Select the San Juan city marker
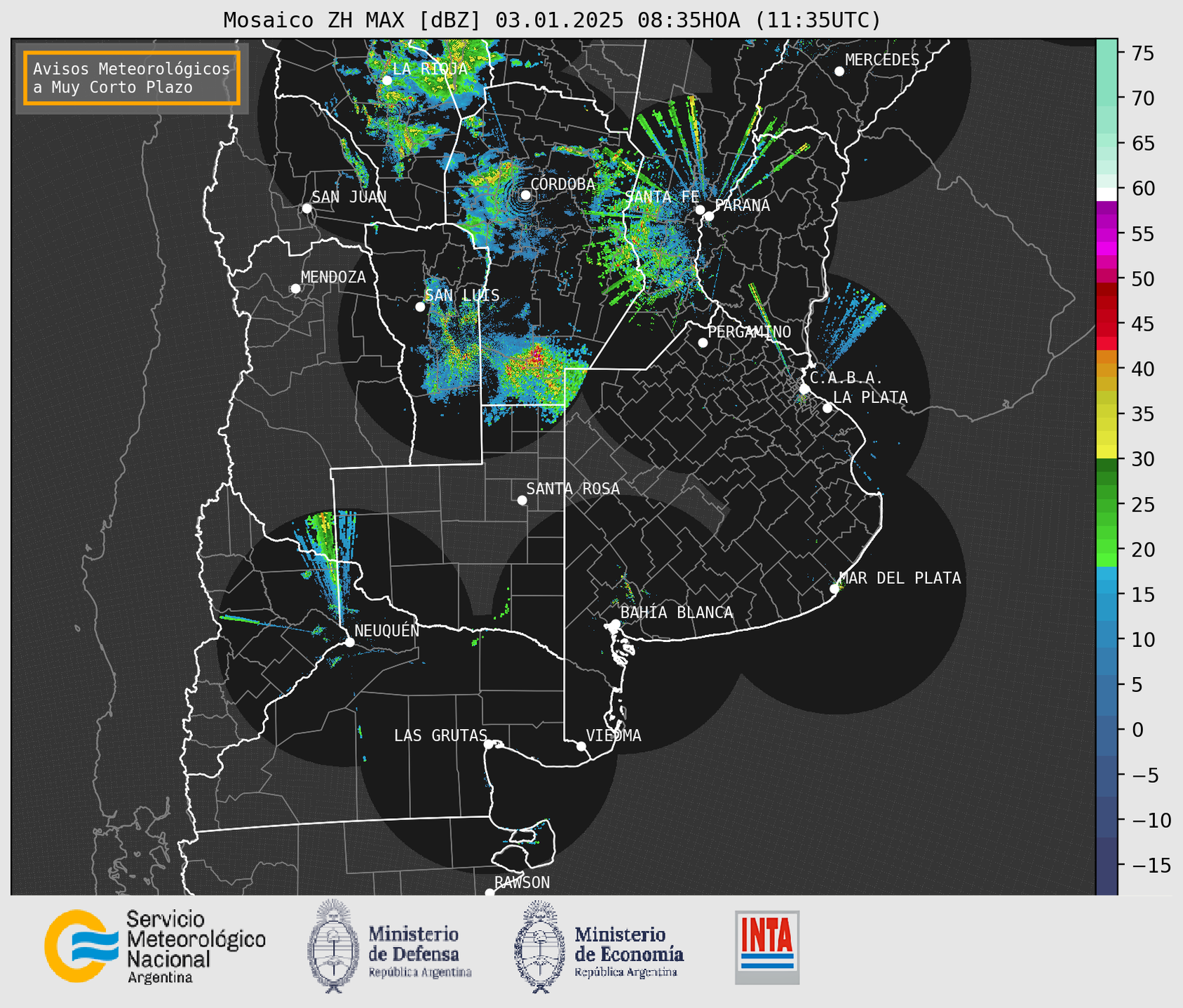The image size is (1183, 1008). point(306,208)
